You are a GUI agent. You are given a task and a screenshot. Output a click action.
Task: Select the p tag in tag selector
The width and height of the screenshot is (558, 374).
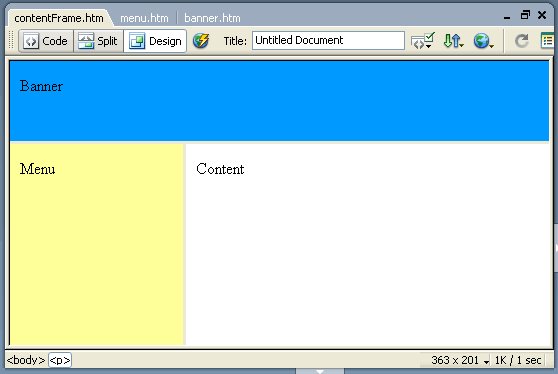coord(60,360)
